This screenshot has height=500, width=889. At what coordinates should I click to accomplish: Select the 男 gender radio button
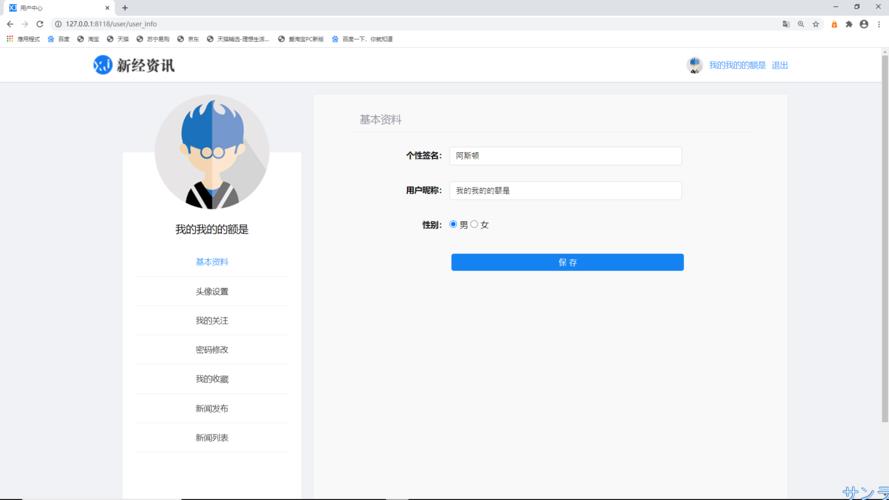coord(453,224)
